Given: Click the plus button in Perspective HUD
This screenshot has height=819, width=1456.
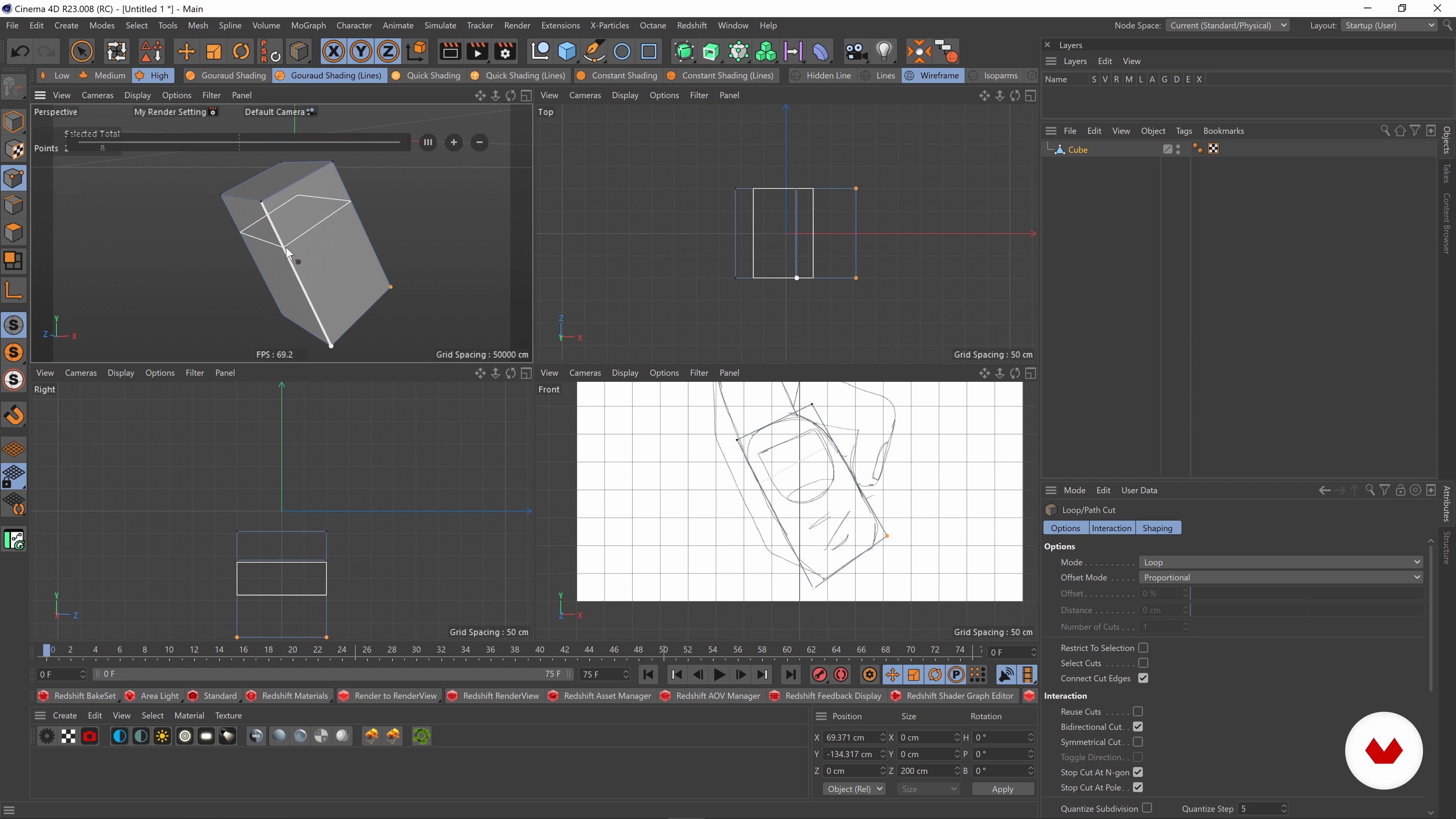Looking at the screenshot, I should (x=453, y=143).
